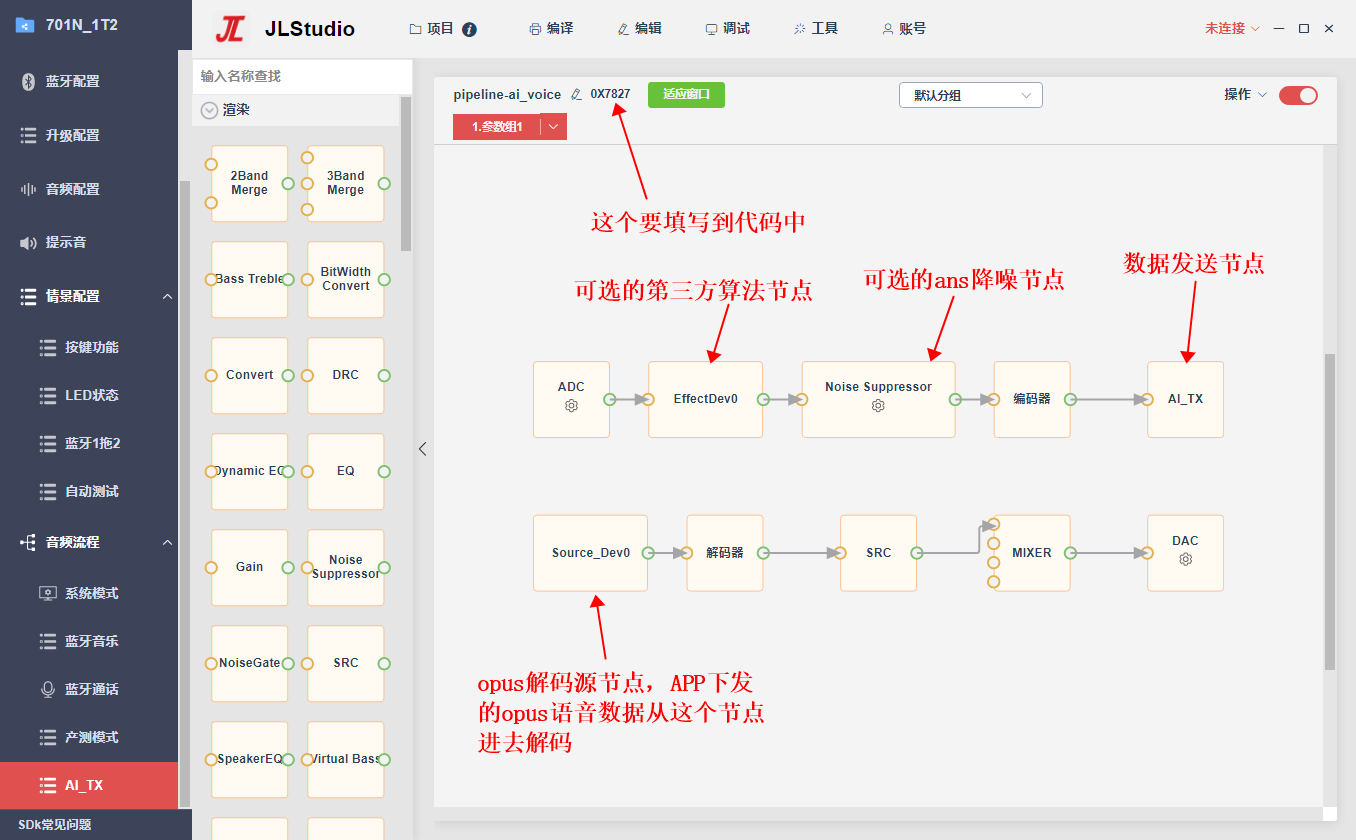
Task: Open the 按键功能 sidebar item
Action: pyautogui.click(x=89, y=347)
